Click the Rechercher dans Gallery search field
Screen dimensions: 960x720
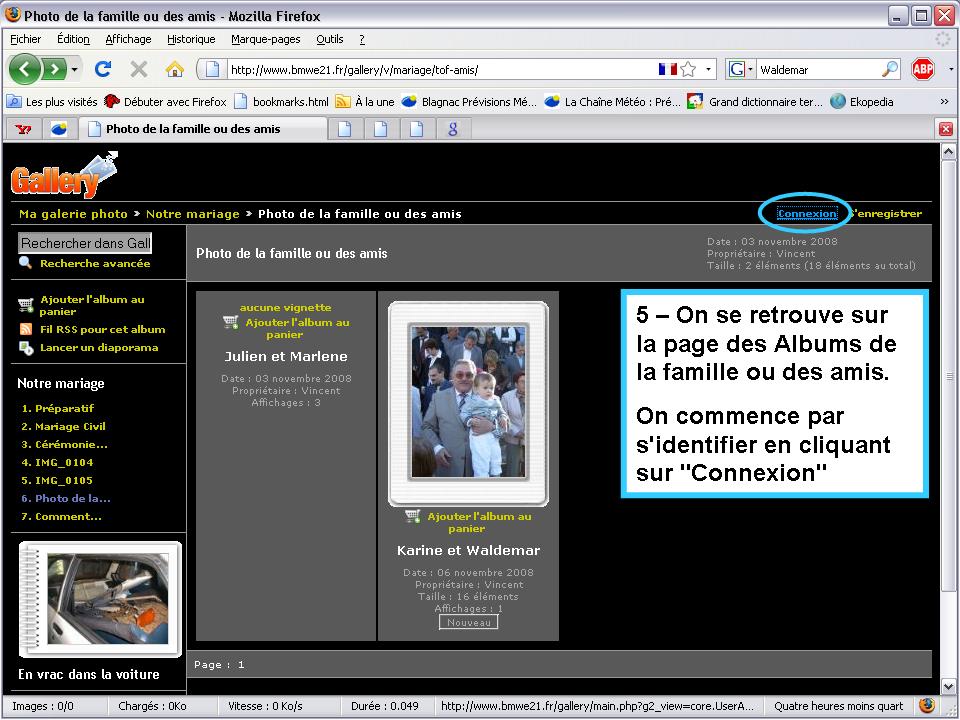point(86,243)
